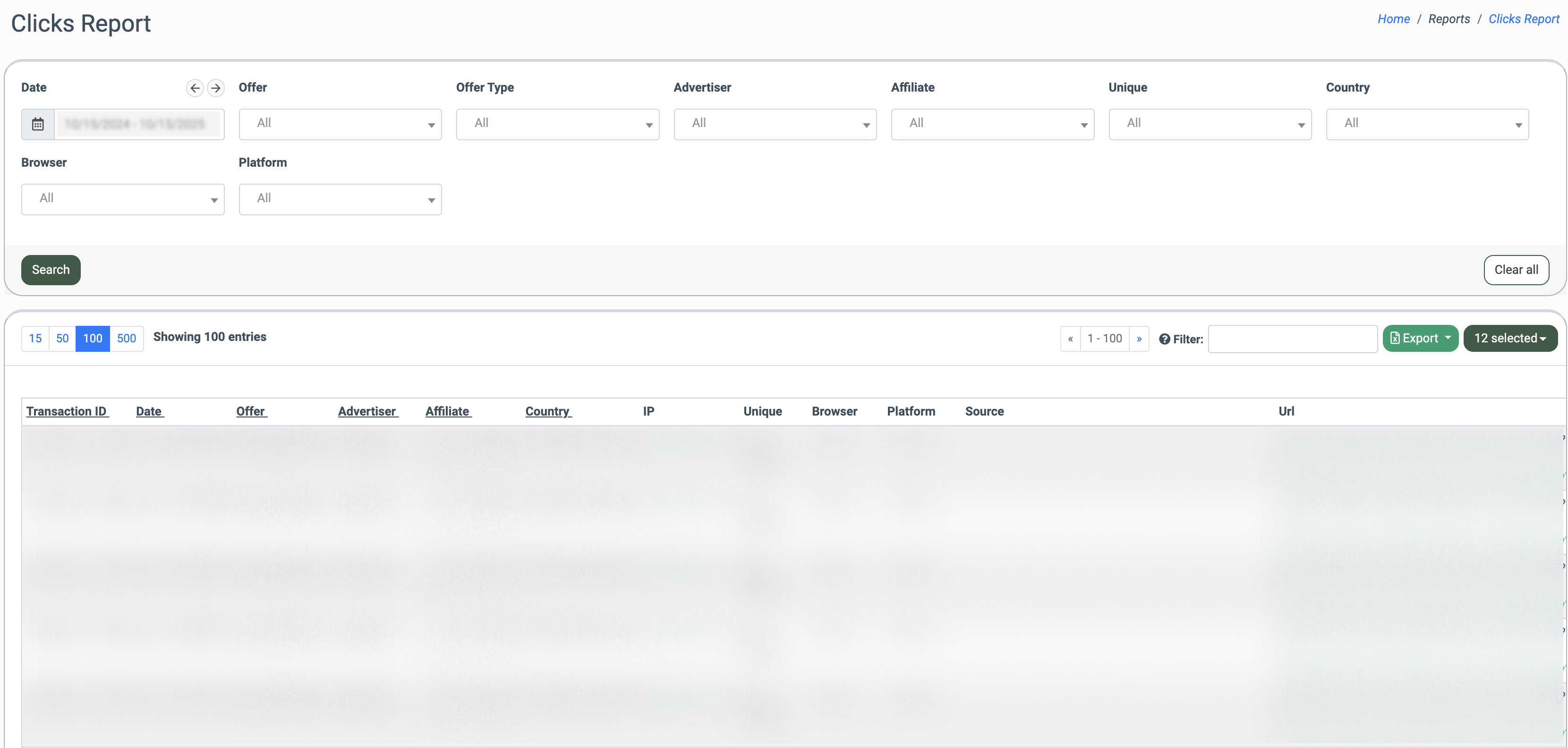1568x748 pixels.
Task: Go to next date range arrow
Action: click(x=215, y=88)
